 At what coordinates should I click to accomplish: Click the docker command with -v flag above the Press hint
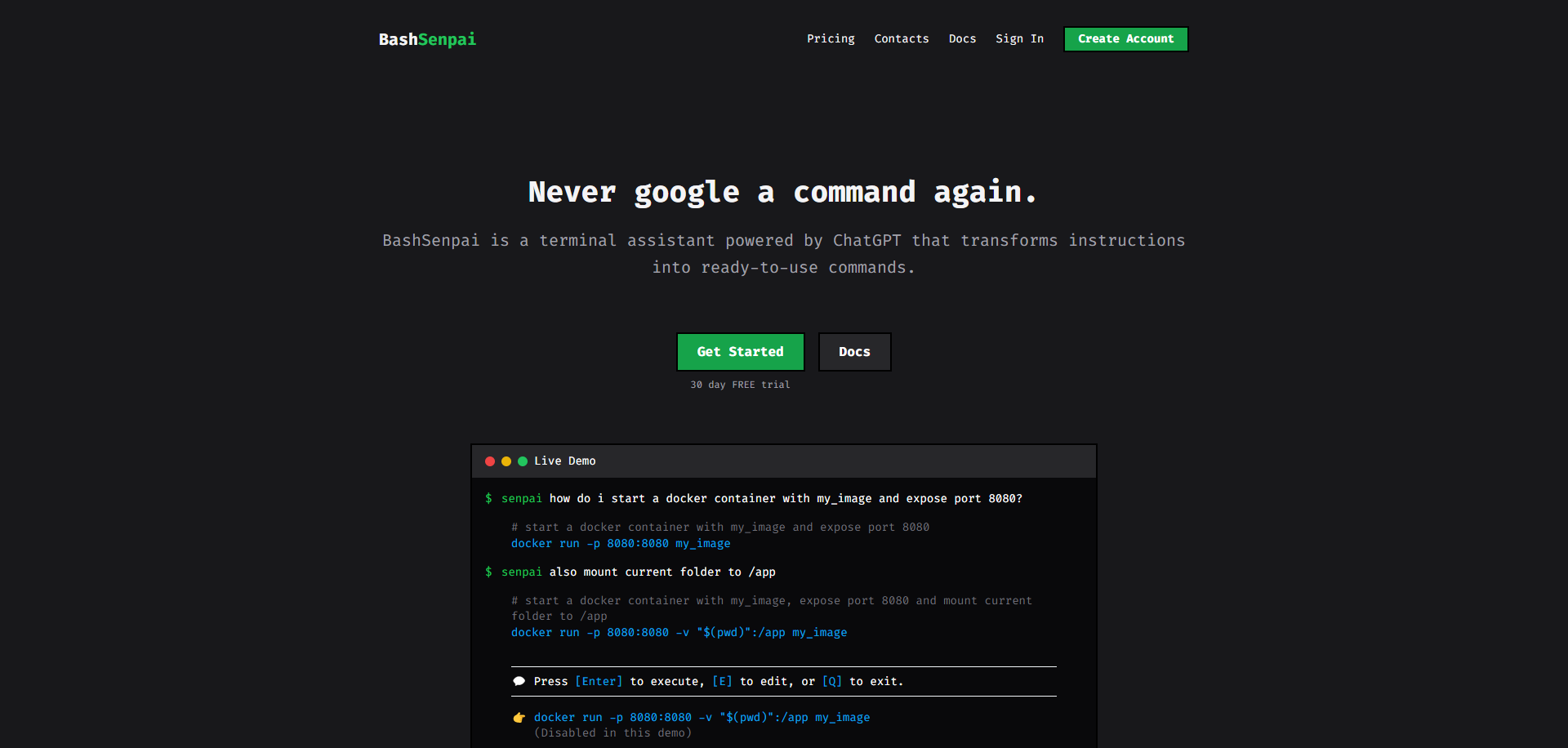679,632
